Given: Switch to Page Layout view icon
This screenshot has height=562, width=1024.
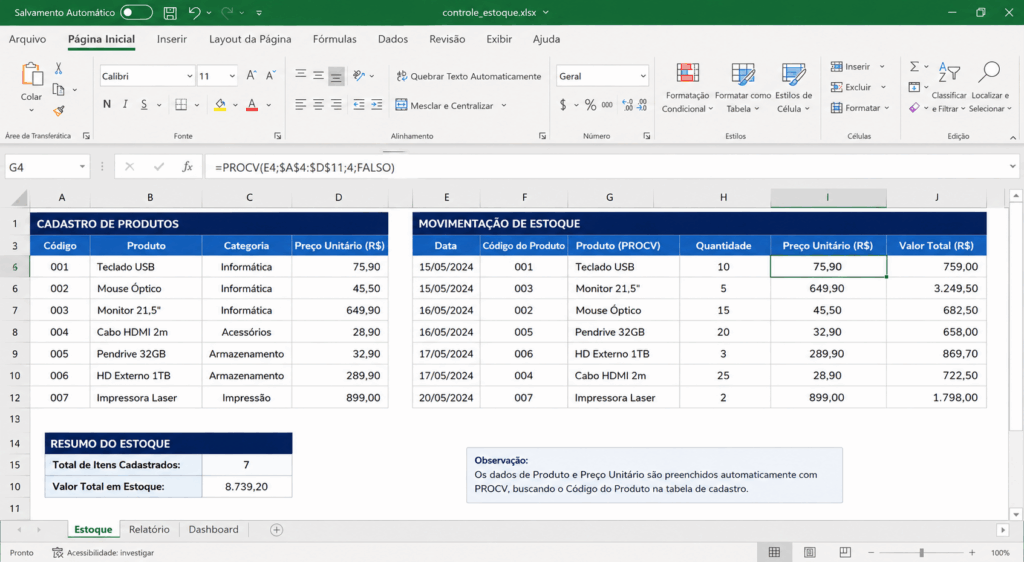Looking at the screenshot, I should (810, 552).
